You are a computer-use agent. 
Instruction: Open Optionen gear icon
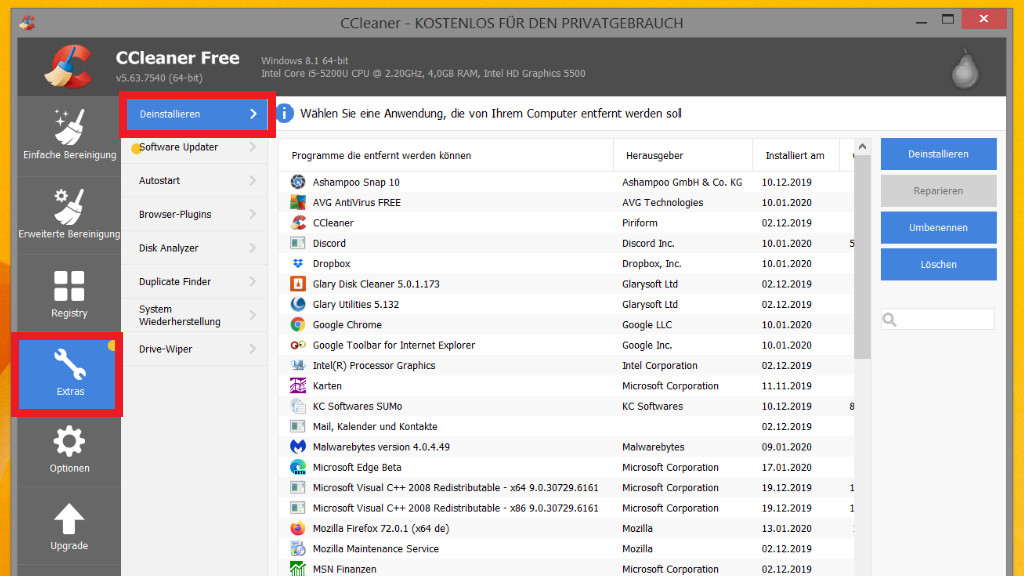point(69,441)
